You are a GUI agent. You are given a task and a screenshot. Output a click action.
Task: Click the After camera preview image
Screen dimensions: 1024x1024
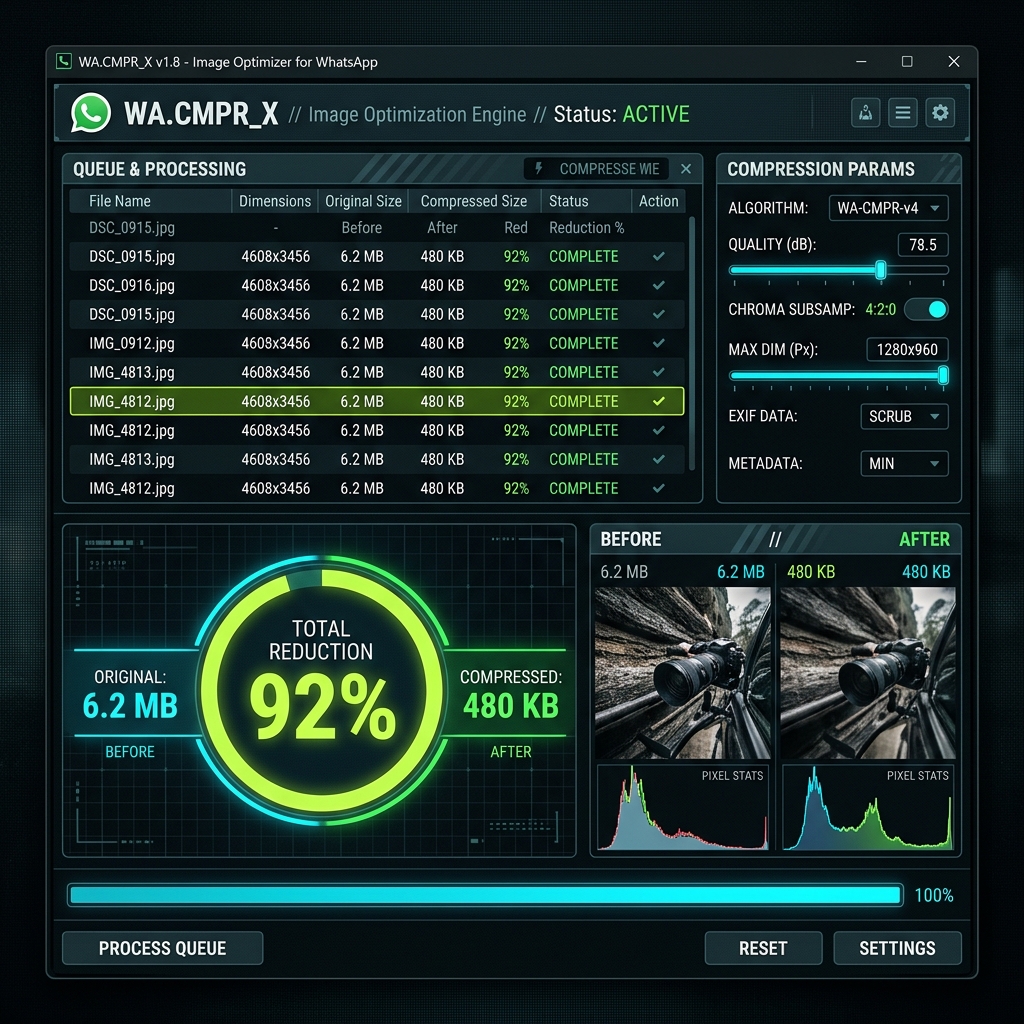pos(867,673)
